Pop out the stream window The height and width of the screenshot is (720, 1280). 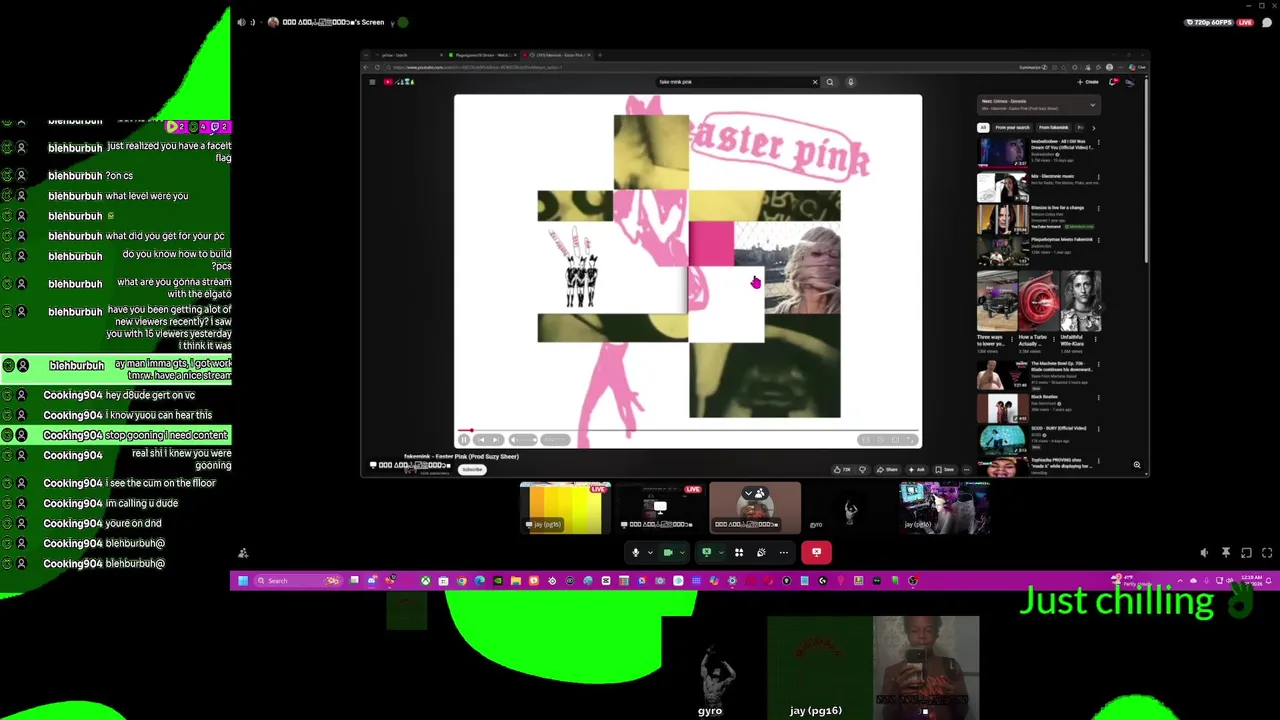pos(1246,553)
